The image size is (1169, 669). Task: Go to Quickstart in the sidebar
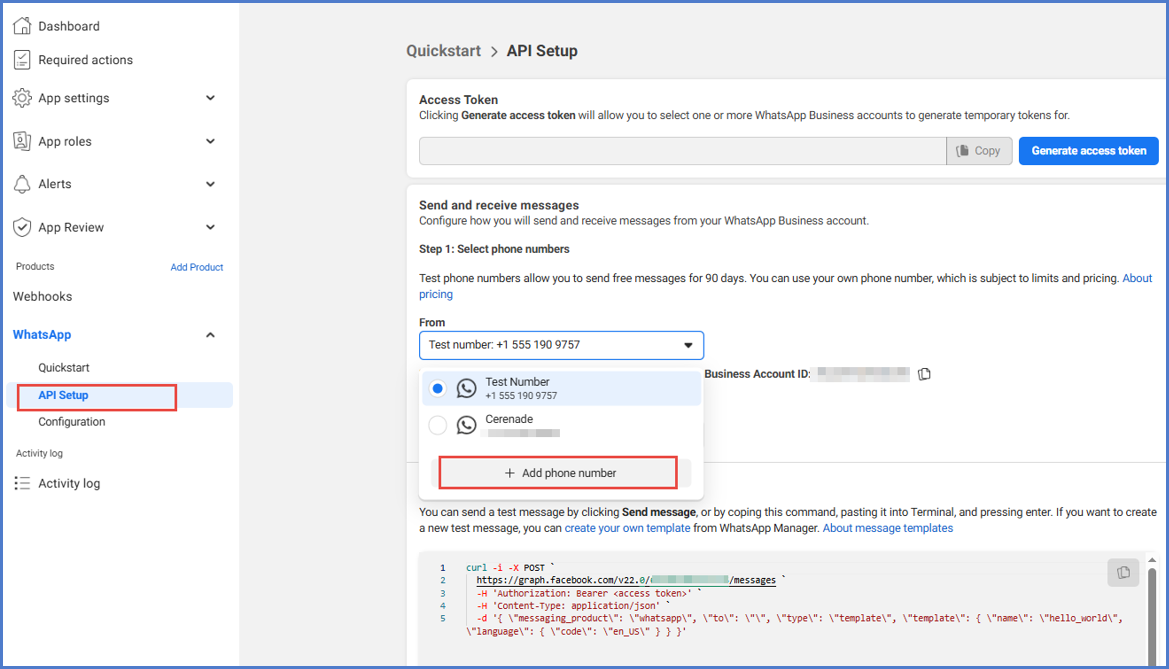pos(64,368)
